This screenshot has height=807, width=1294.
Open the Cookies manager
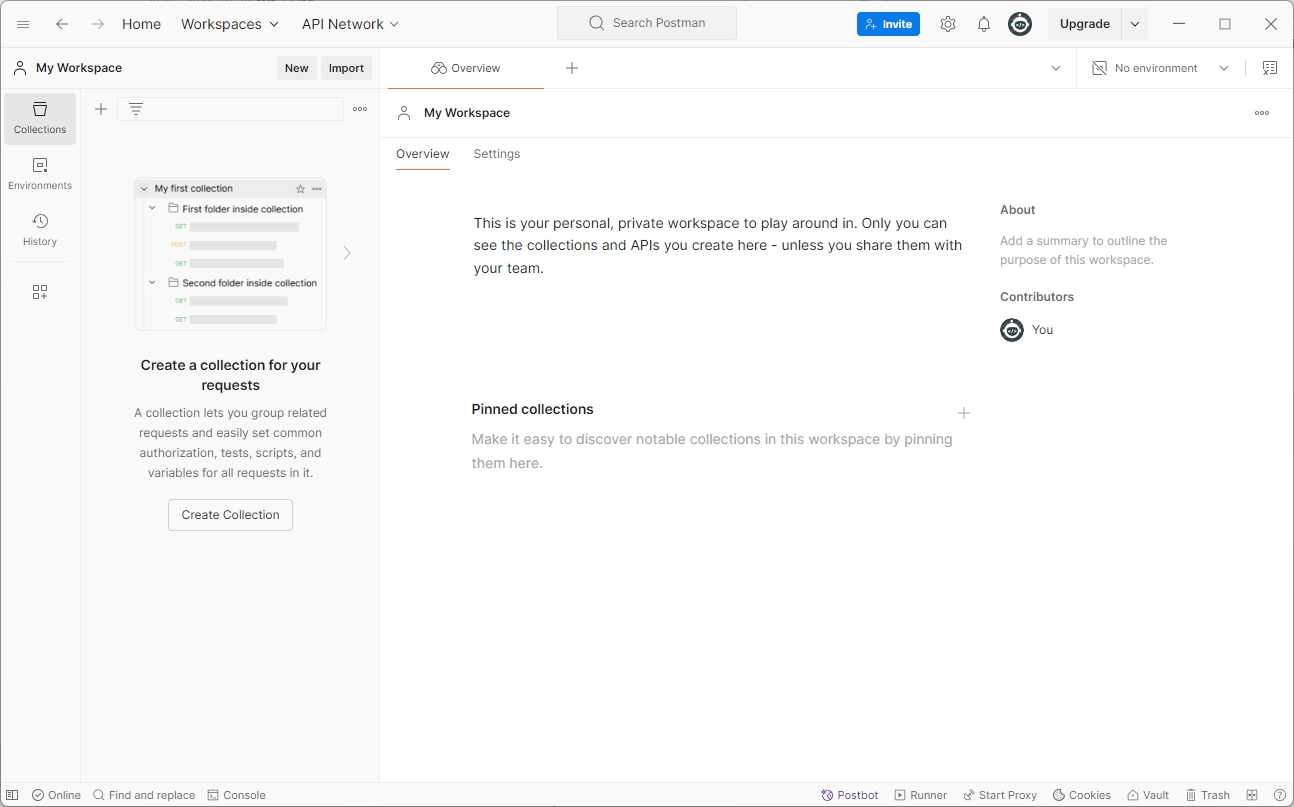1082,795
